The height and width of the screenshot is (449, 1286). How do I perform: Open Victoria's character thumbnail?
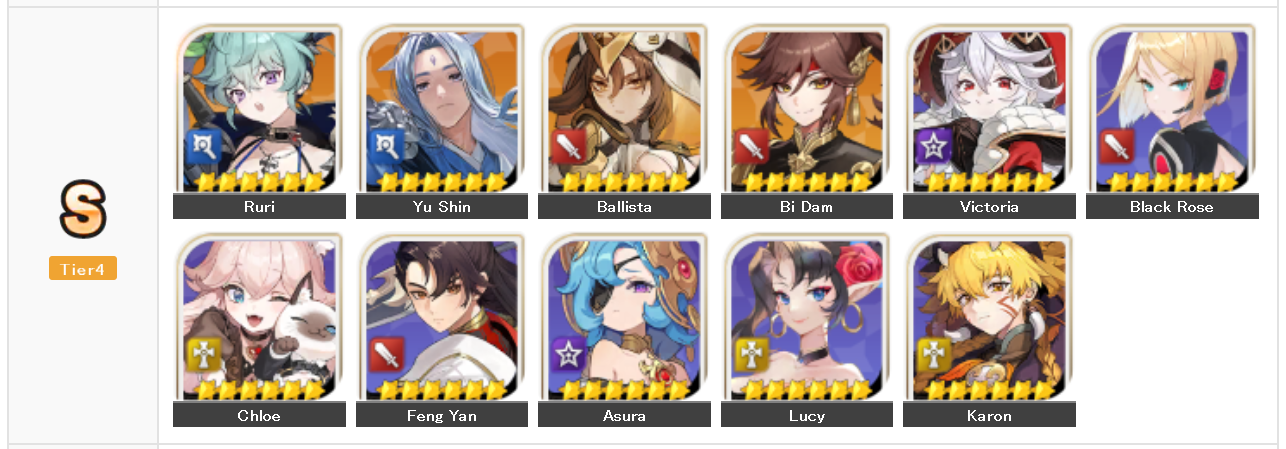click(x=989, y=108)
